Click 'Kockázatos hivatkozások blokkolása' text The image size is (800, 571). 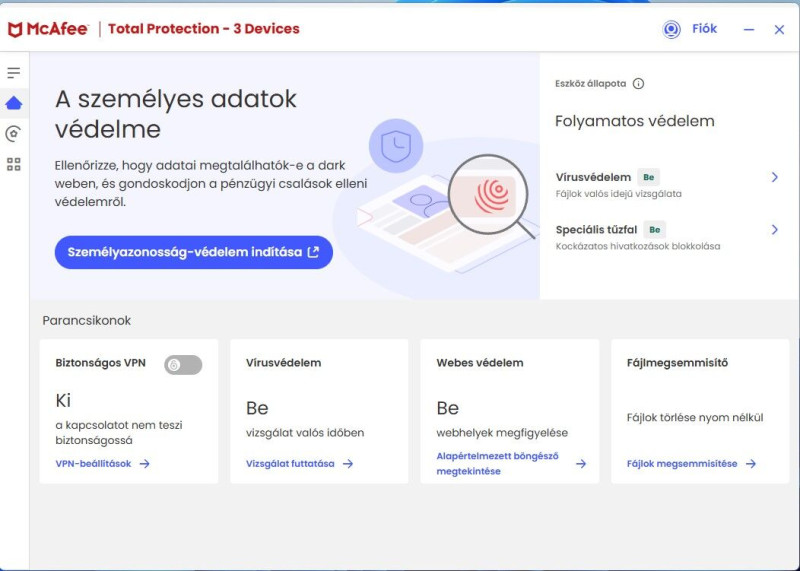pyautogui.click(x=638, y=246)
